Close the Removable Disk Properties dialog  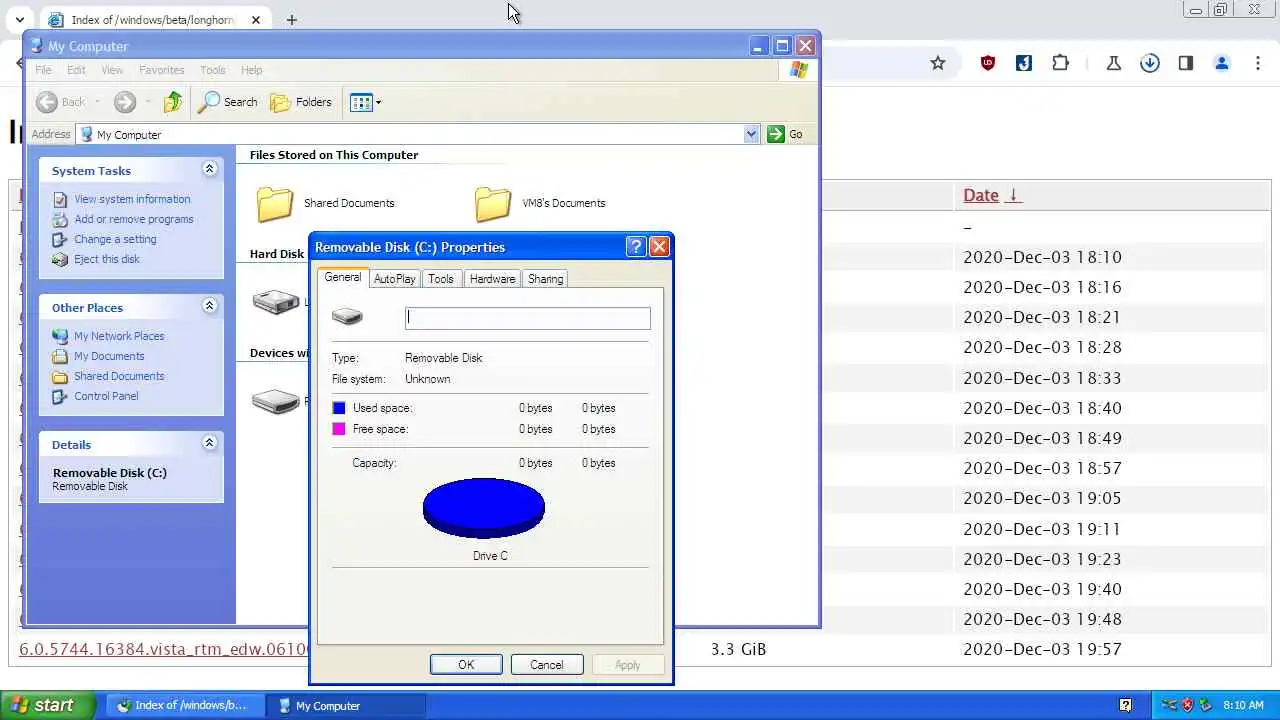(x=659, y=247)
